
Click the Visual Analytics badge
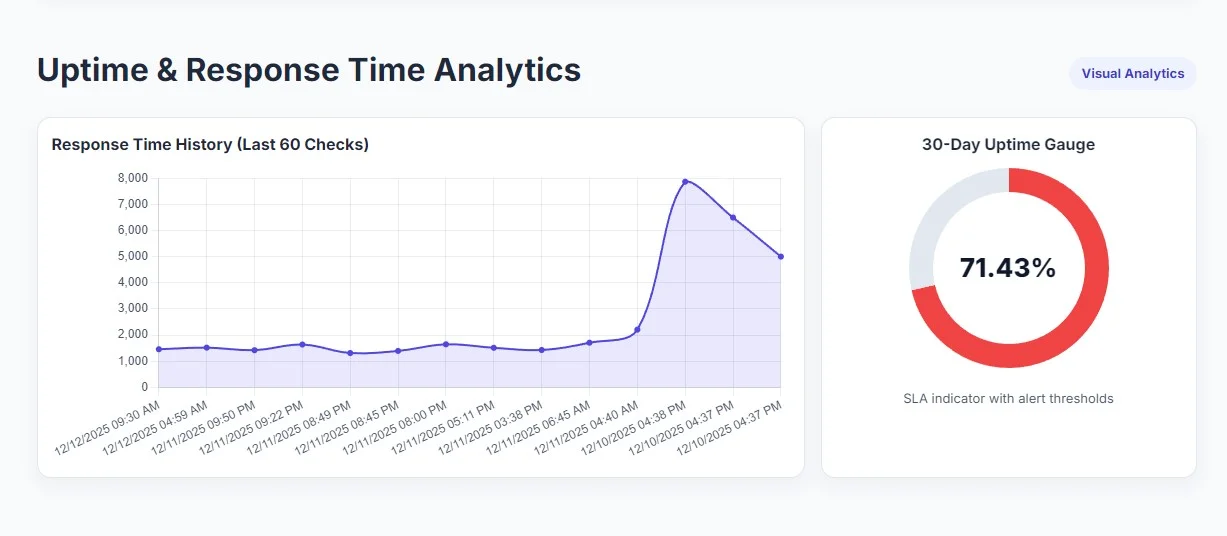pyautogui.click(x=1132, y=74)
